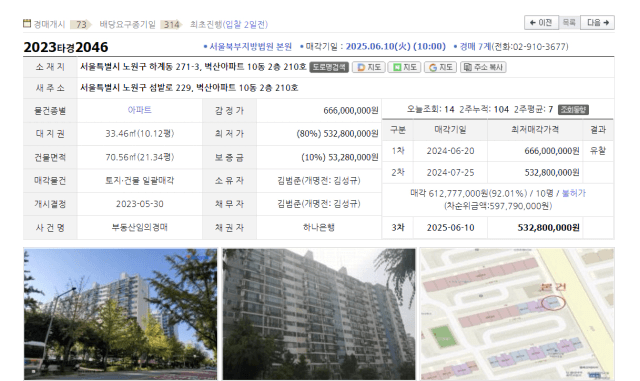The width and height of the screenshot is (640, 381).
Task: Select deposit (10%) 53,280,000원
Action: (x=340, y=158)
